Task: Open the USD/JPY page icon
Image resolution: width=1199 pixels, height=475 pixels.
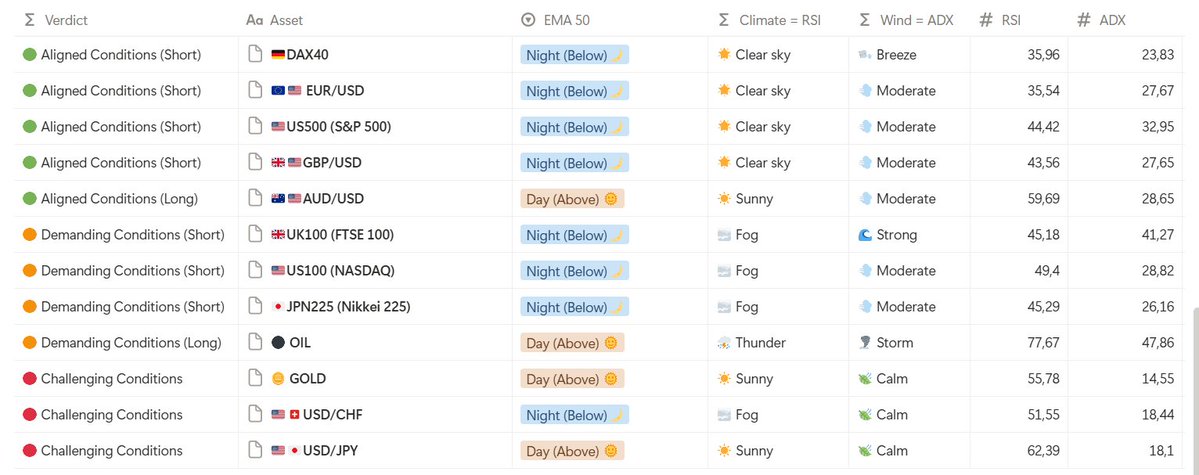Action: (x=255, y=450)
